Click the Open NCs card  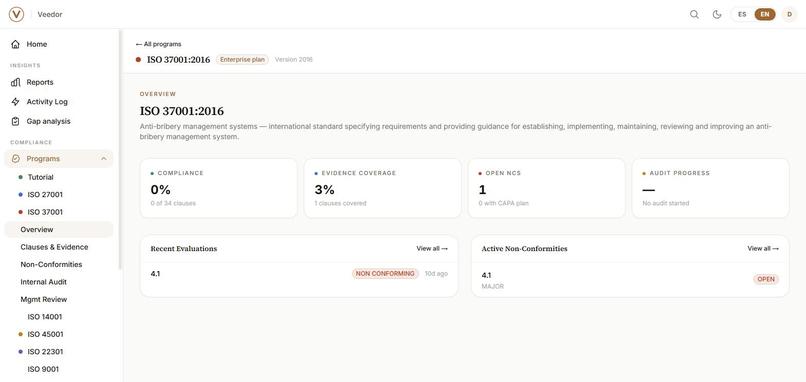(x=546, y=188)
